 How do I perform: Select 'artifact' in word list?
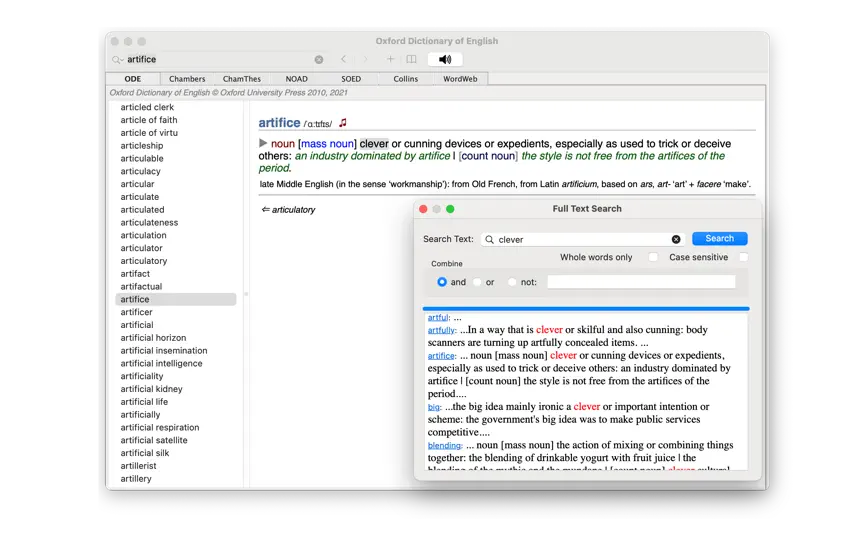135,274
